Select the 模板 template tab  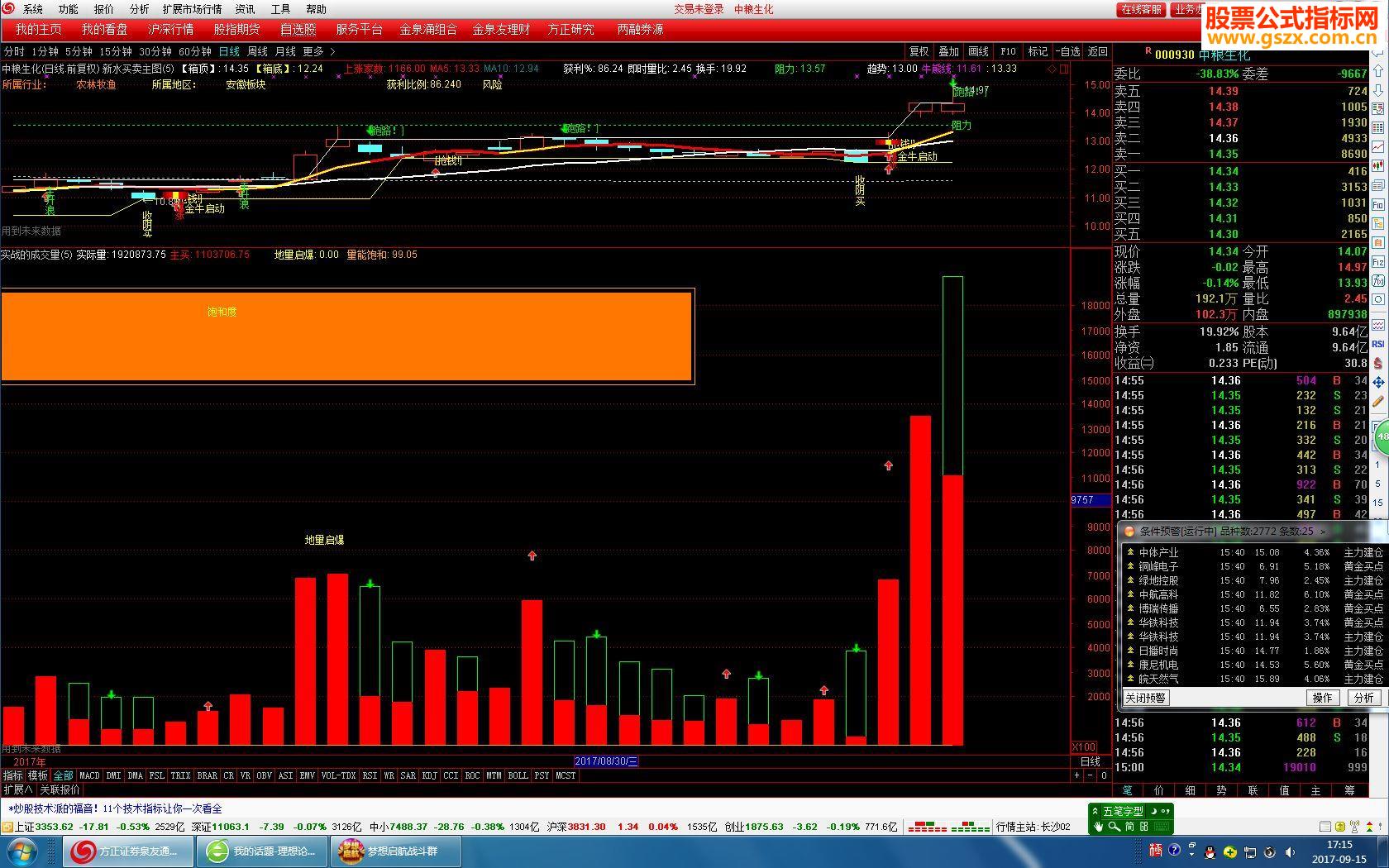pos(38,775)
